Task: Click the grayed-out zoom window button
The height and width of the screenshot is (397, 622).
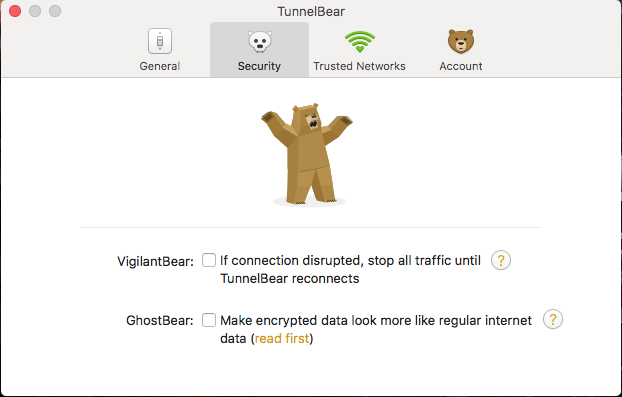Action: (x=55, y=11)
